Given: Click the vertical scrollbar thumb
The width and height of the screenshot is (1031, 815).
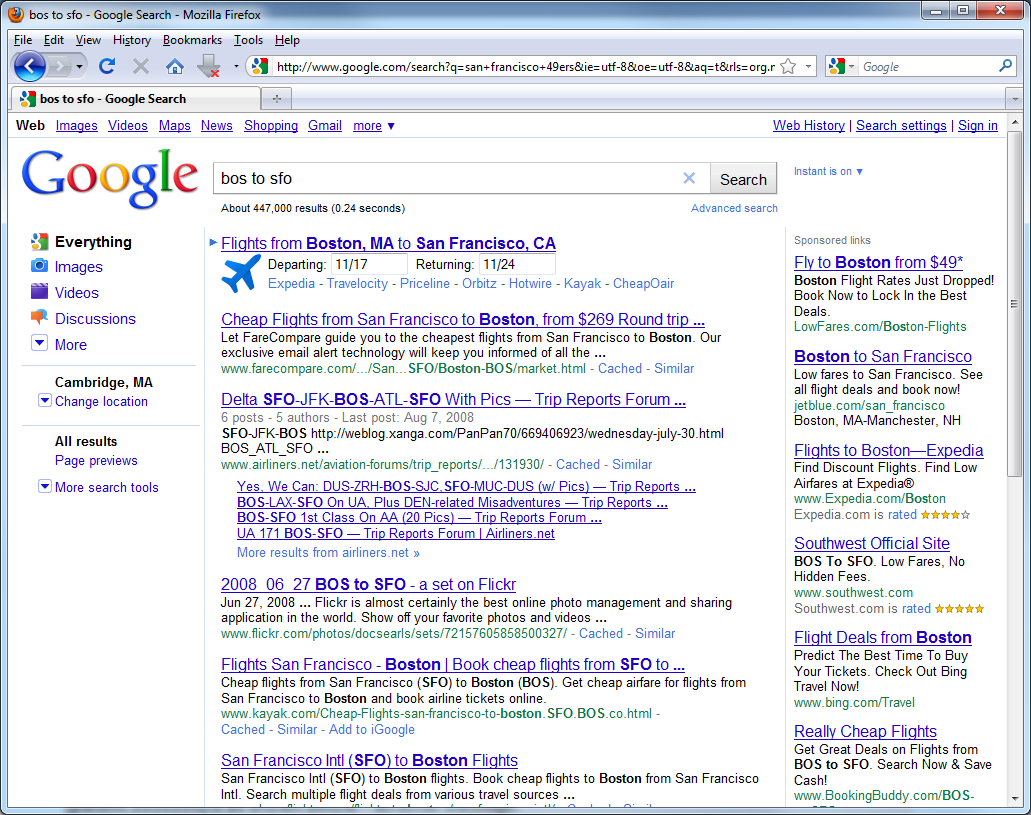Looking at the screenshot, I should 1015,303.
